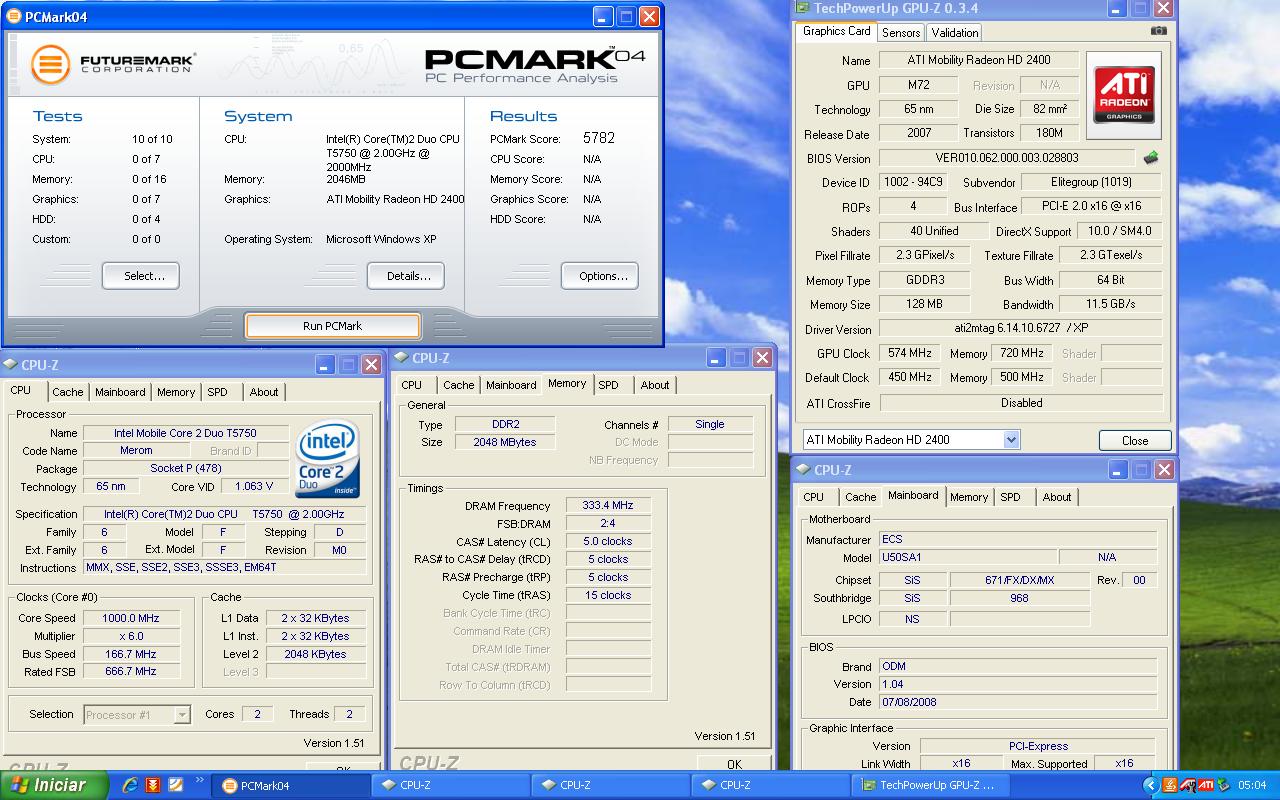The width and height of the screenshot is (1280, 800).
Task: Click the Futuremark Corporation logo
Action: click(112, 64)
